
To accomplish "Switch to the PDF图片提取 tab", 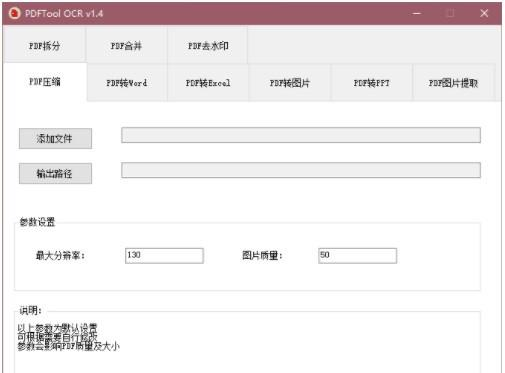I will click(453, 83).
